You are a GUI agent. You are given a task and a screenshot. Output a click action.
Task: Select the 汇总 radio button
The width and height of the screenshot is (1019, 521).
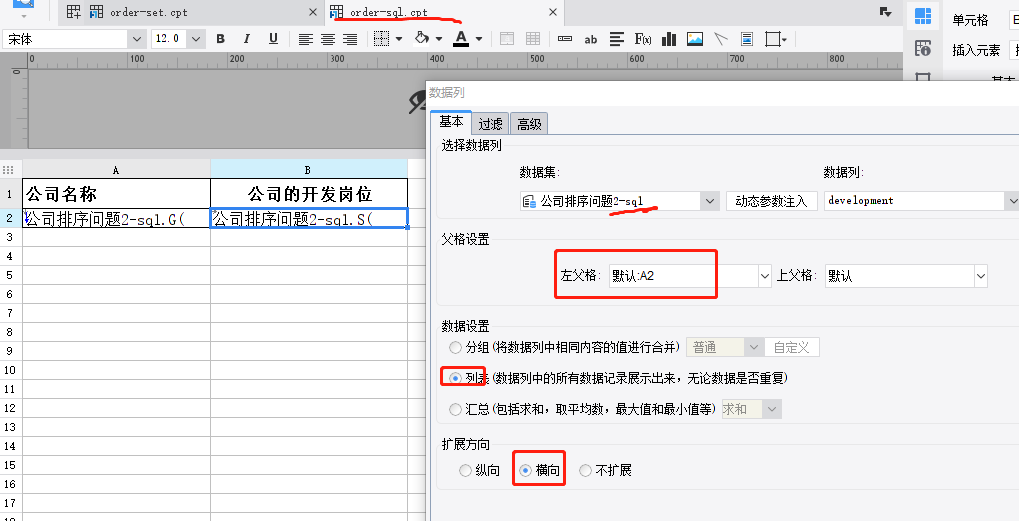click(x=456, y=409)
